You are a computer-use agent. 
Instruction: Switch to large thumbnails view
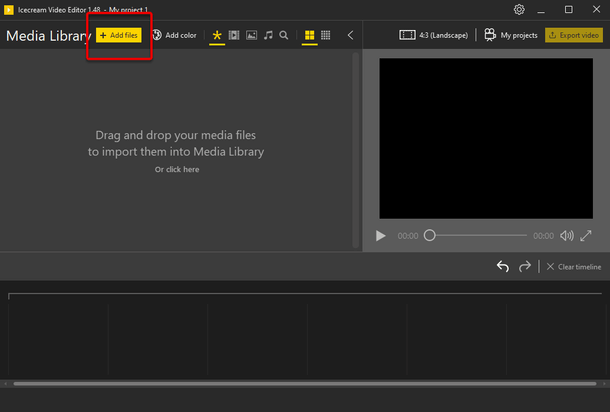click(x=309, y=35)
